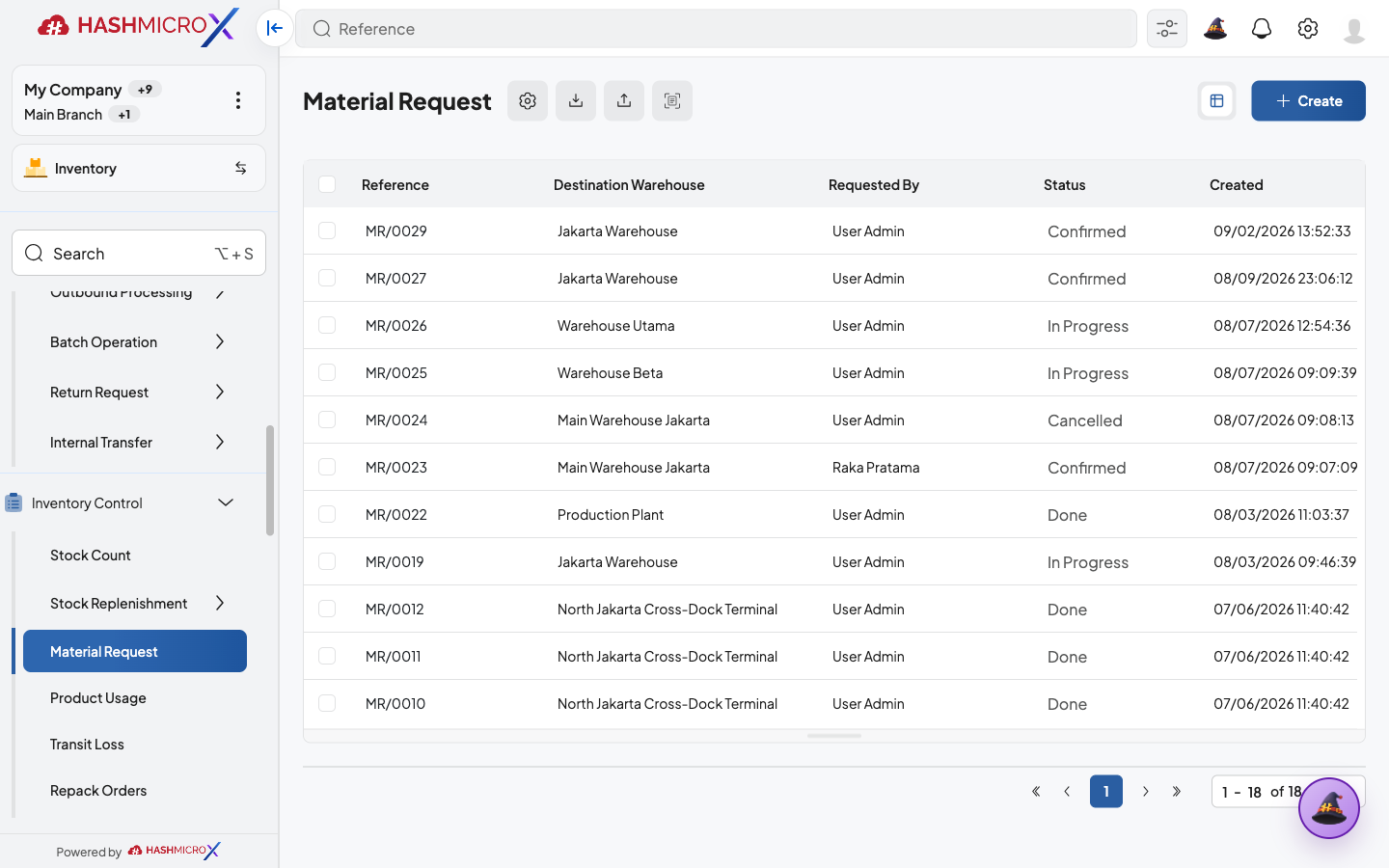
Task: Collapse the Inventory Control section
Action: (226, 502)
